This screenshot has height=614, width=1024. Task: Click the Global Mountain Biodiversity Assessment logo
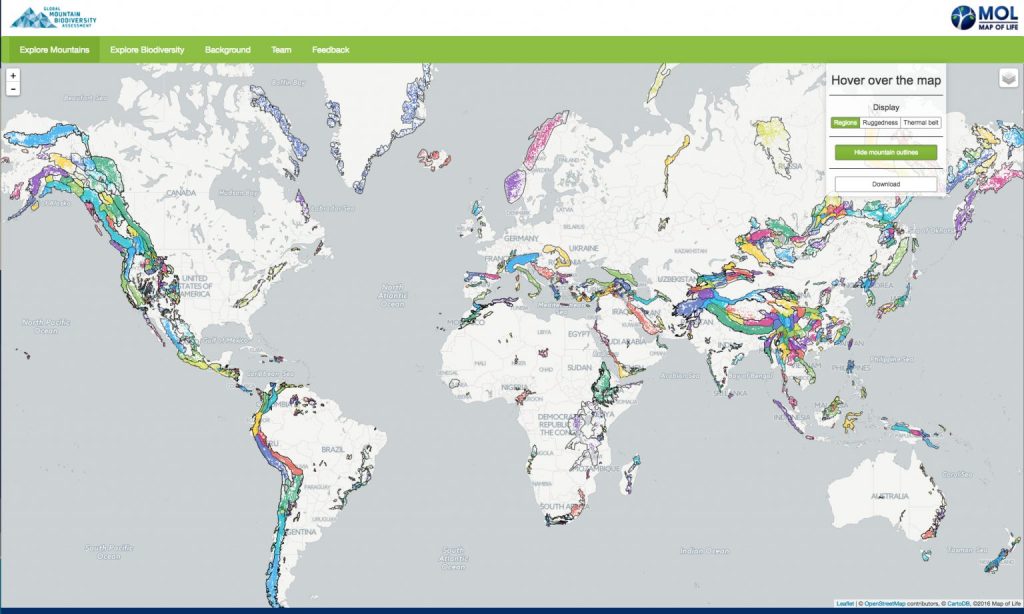(x=57, y=17)
